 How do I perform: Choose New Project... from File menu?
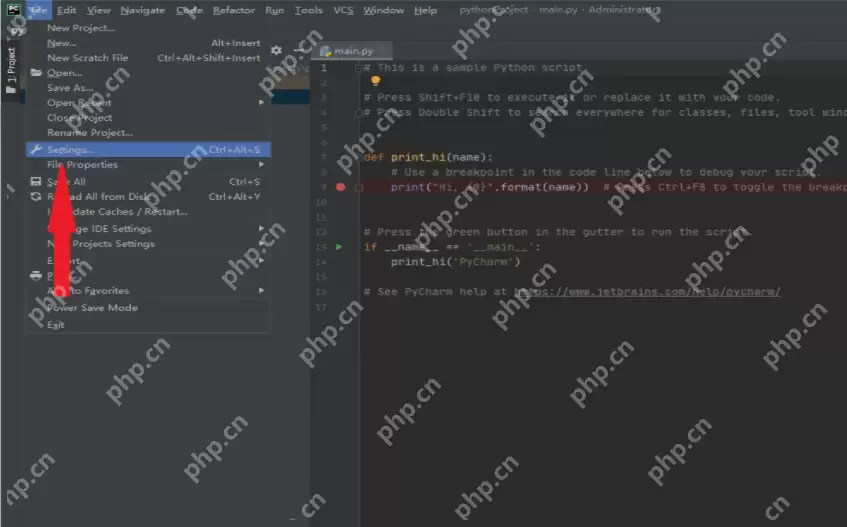(x=81, y=28)
